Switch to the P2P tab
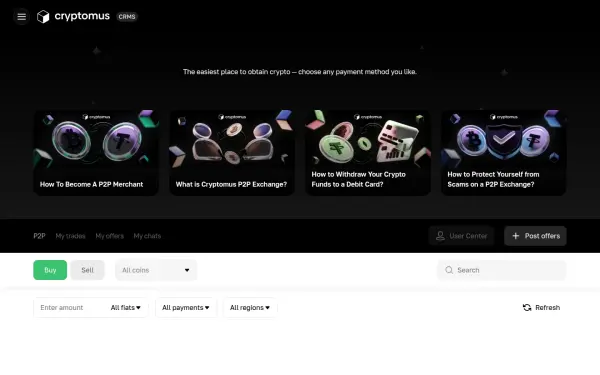The height and width of the screenshot is (375, 600). (x=39, y=236)
